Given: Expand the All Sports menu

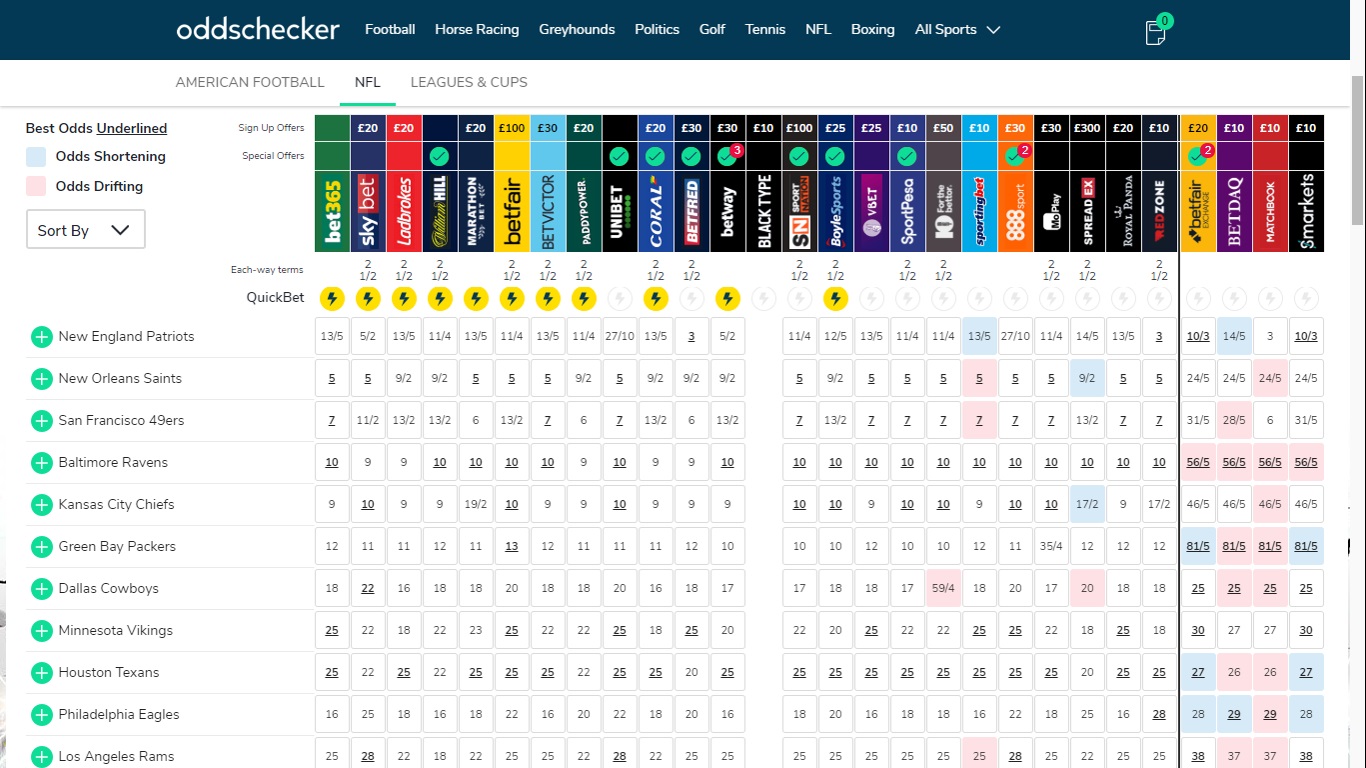Looking at the screenshot, I should (957, 29).
